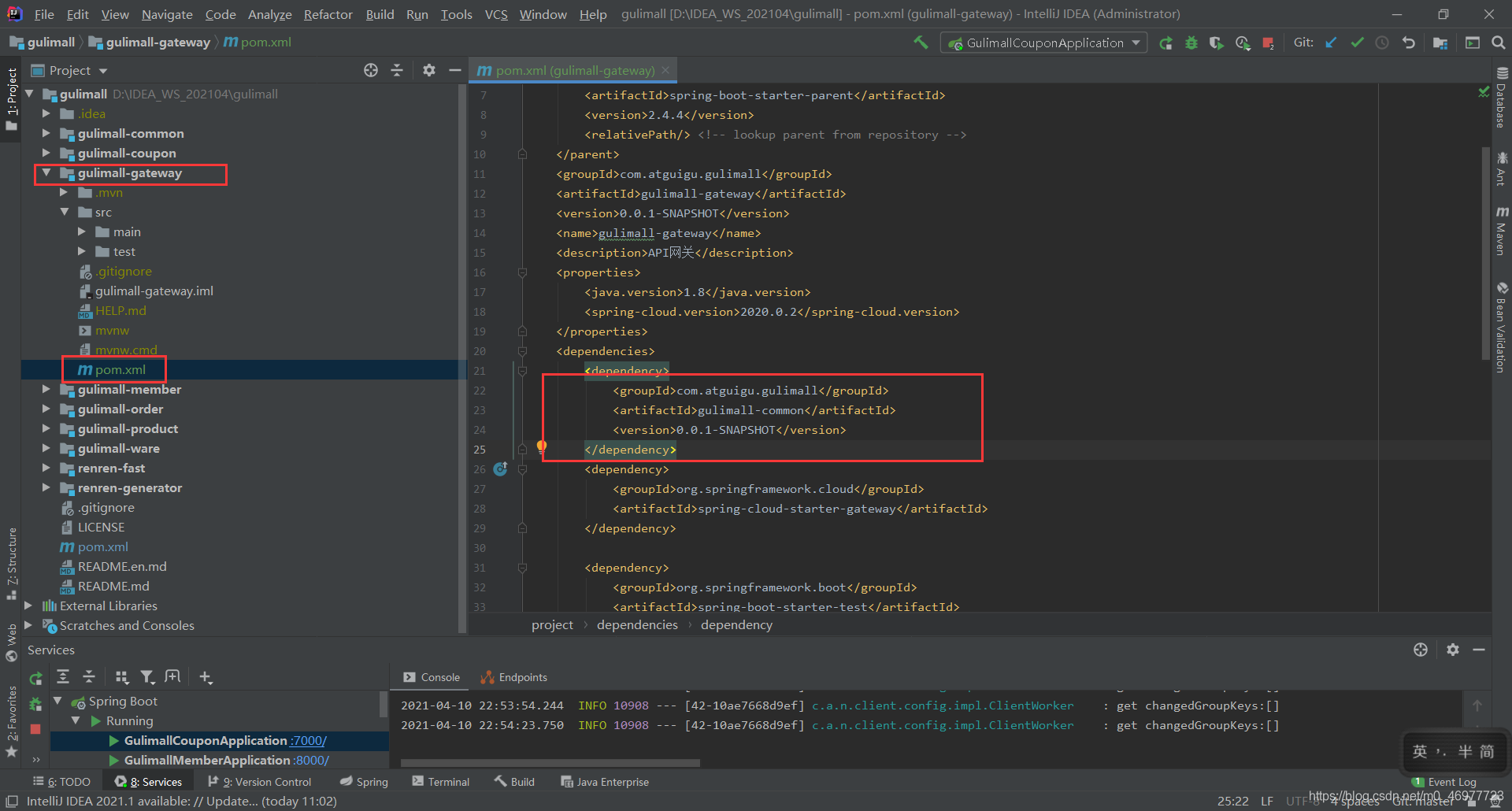Collapse the Spring Boot services node
The height and width of the screenshot is (811, 1512).
(57, 700)
